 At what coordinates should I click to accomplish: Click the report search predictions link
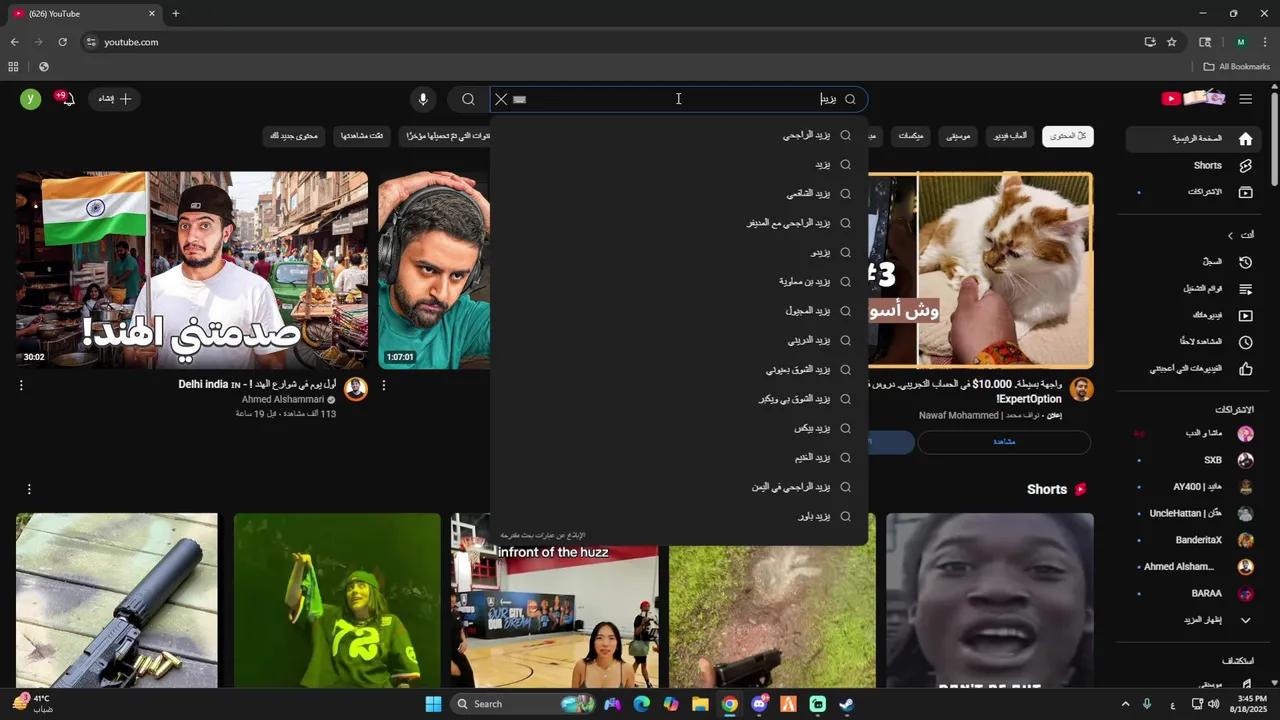pyautogui.click(x=542, y=536)
